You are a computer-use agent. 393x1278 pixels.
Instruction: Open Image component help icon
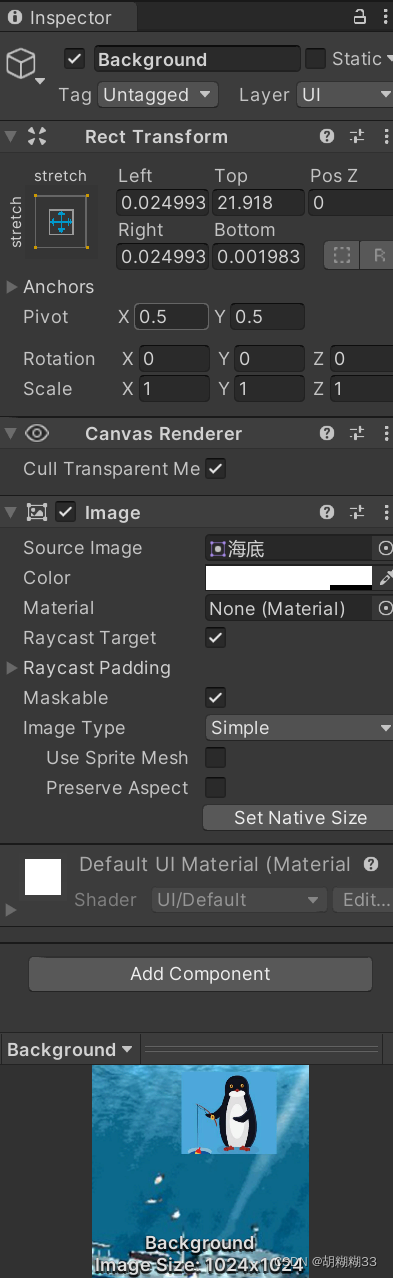[x=327, y=513]
